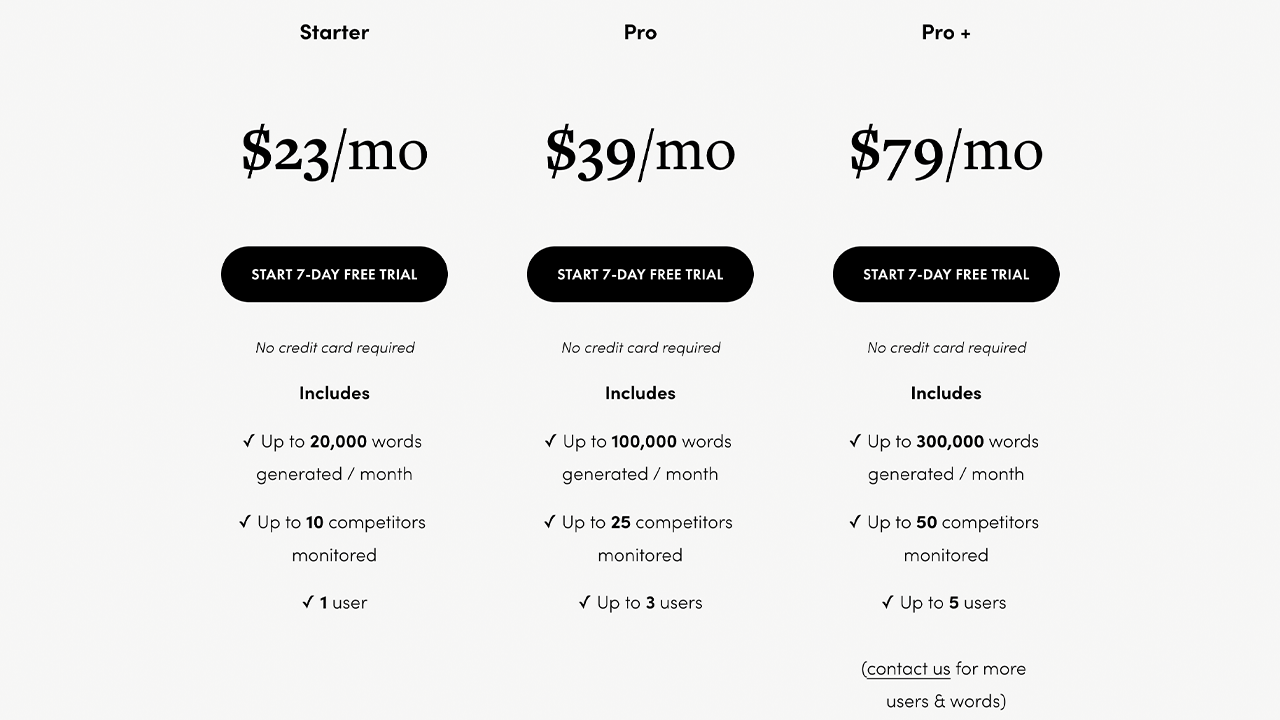Click the checkmark beside 20,000 words
This screenshot has width=1280, height=720.
249,441
